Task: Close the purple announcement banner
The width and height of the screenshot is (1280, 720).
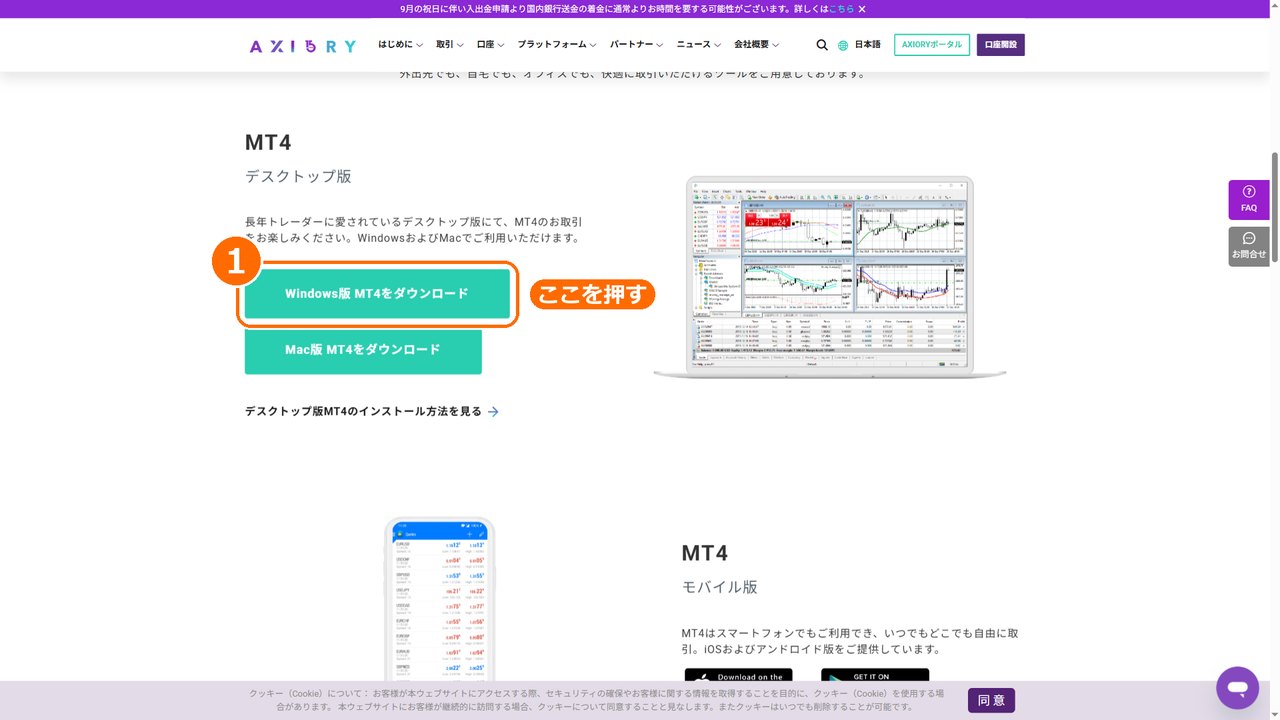Action: (862, 9)
